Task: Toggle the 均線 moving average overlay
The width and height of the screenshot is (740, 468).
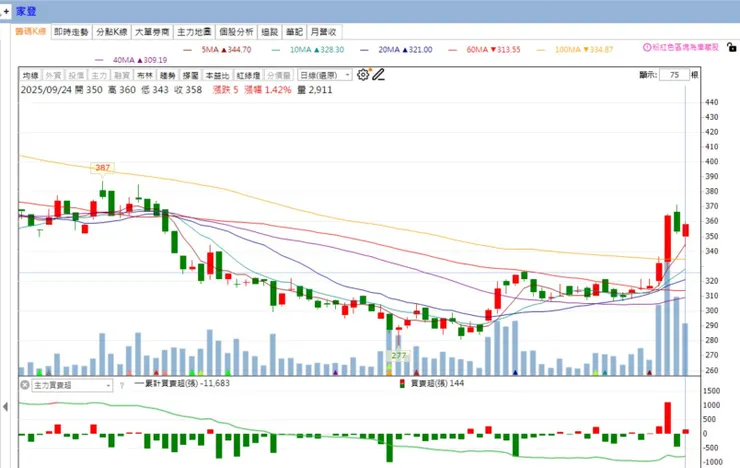Action: [x=30, y=75]
